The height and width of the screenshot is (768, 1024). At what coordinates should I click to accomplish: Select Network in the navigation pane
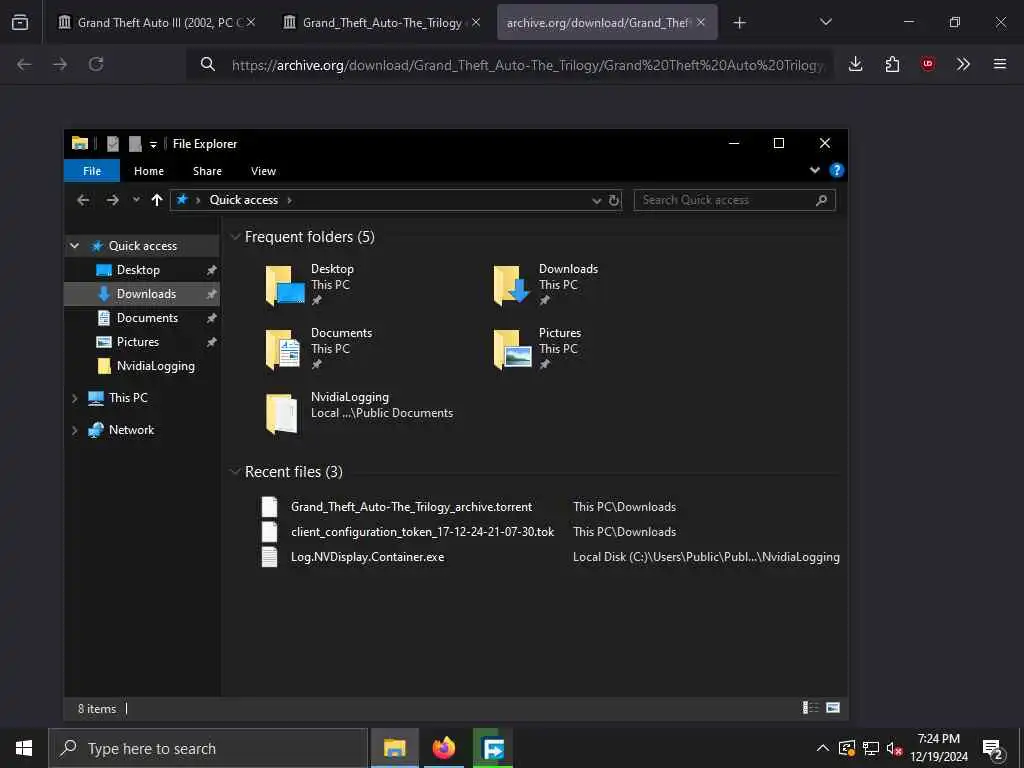click(x=131, y=430)
